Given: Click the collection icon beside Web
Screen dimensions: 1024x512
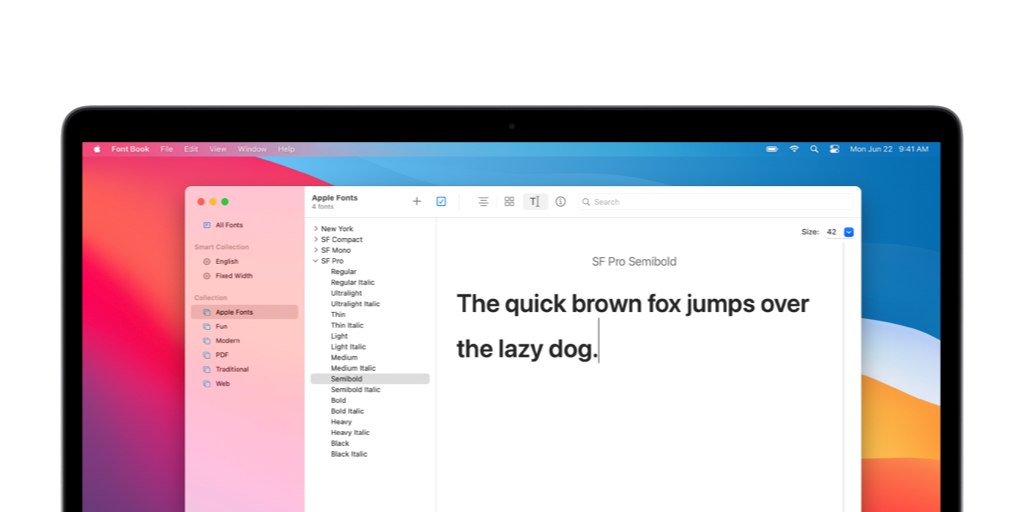Looking at the screenshot, I should 206,384.
